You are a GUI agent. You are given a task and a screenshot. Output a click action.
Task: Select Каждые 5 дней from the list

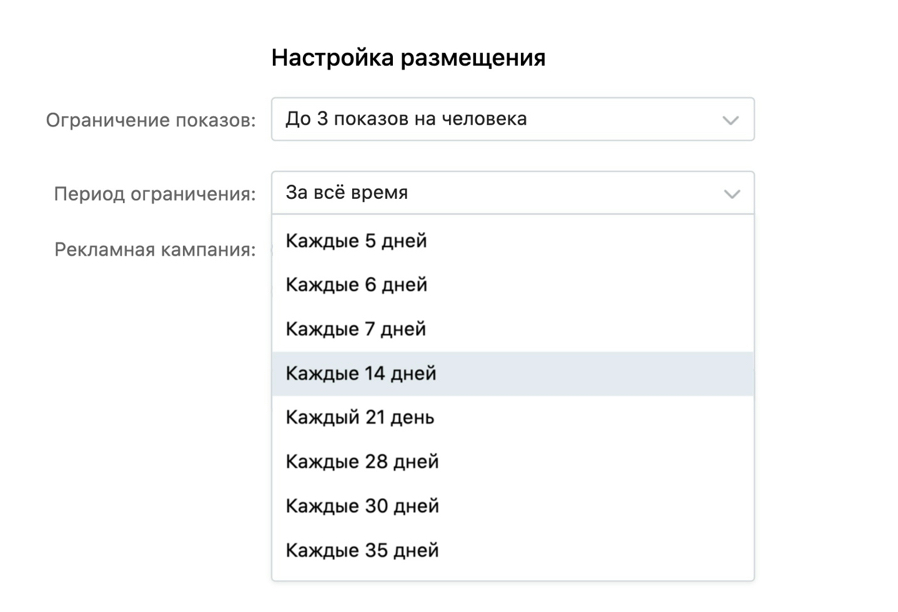tap(357, 240)
